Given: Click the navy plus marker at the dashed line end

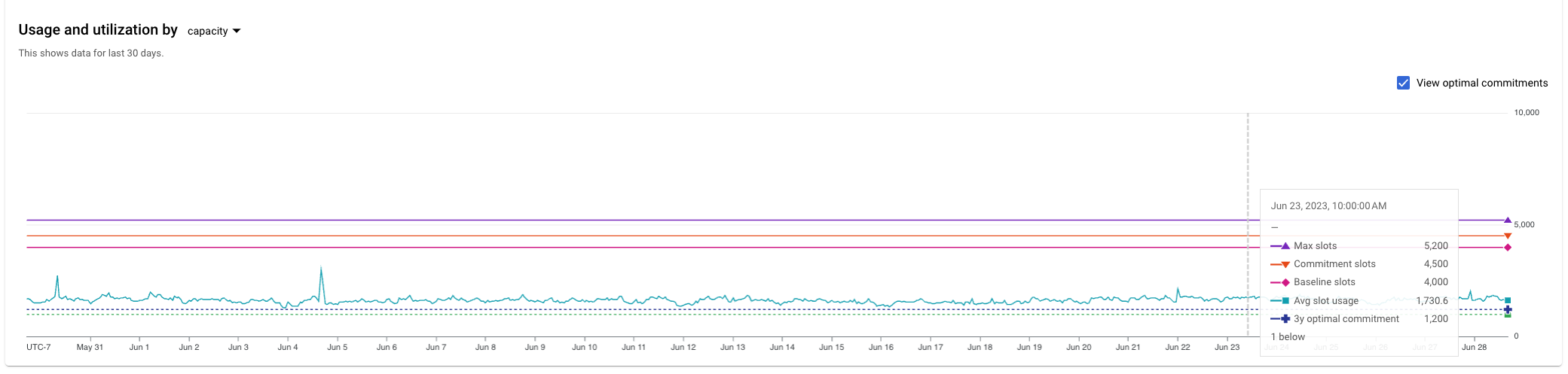Looking at the screenshot, I should coord(1507,309).
